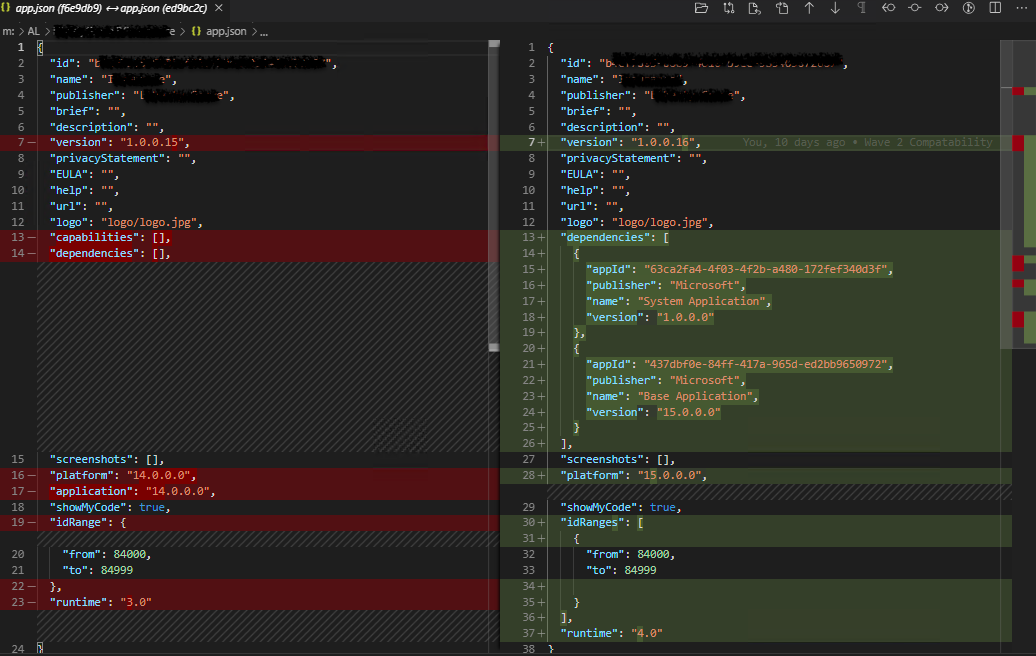Click the left pane vertical scrollbar thumb

click(x=494, y=196)
